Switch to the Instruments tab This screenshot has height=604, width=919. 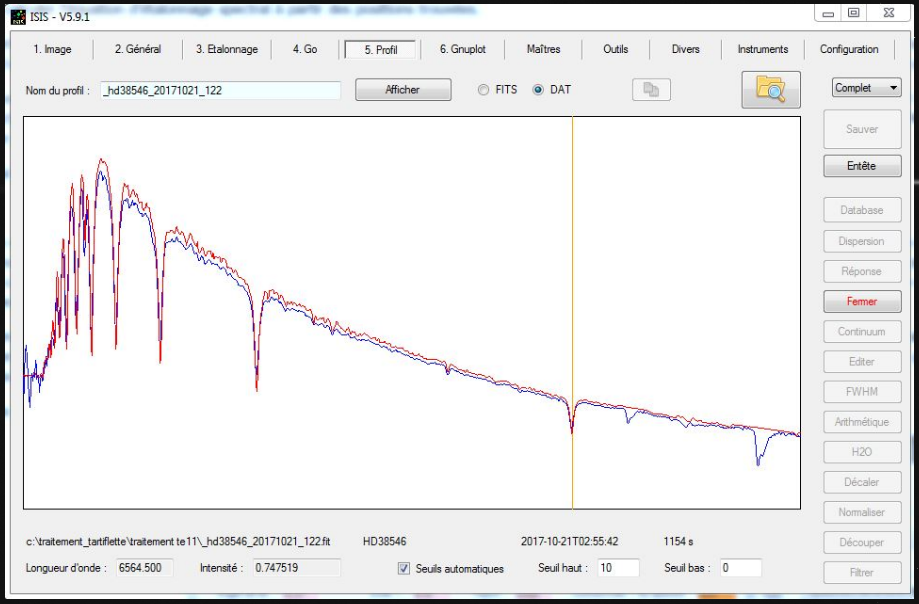tap(763, 49)
